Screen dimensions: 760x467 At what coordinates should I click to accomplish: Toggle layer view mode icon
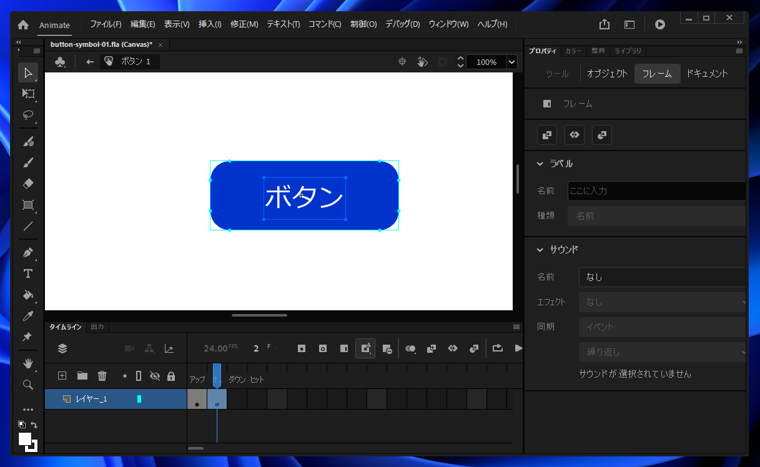63,349
